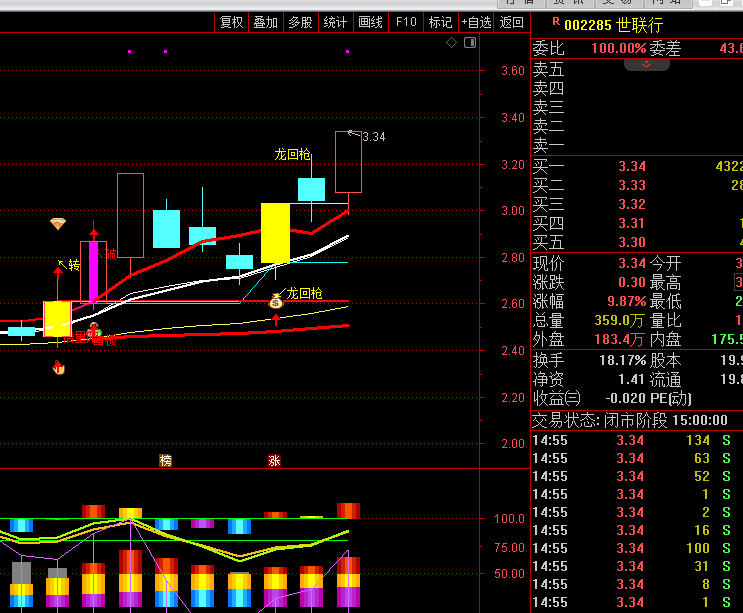Click the diamond gem signal icon on chart
This screenshot has height=613, width=743.
58,224
